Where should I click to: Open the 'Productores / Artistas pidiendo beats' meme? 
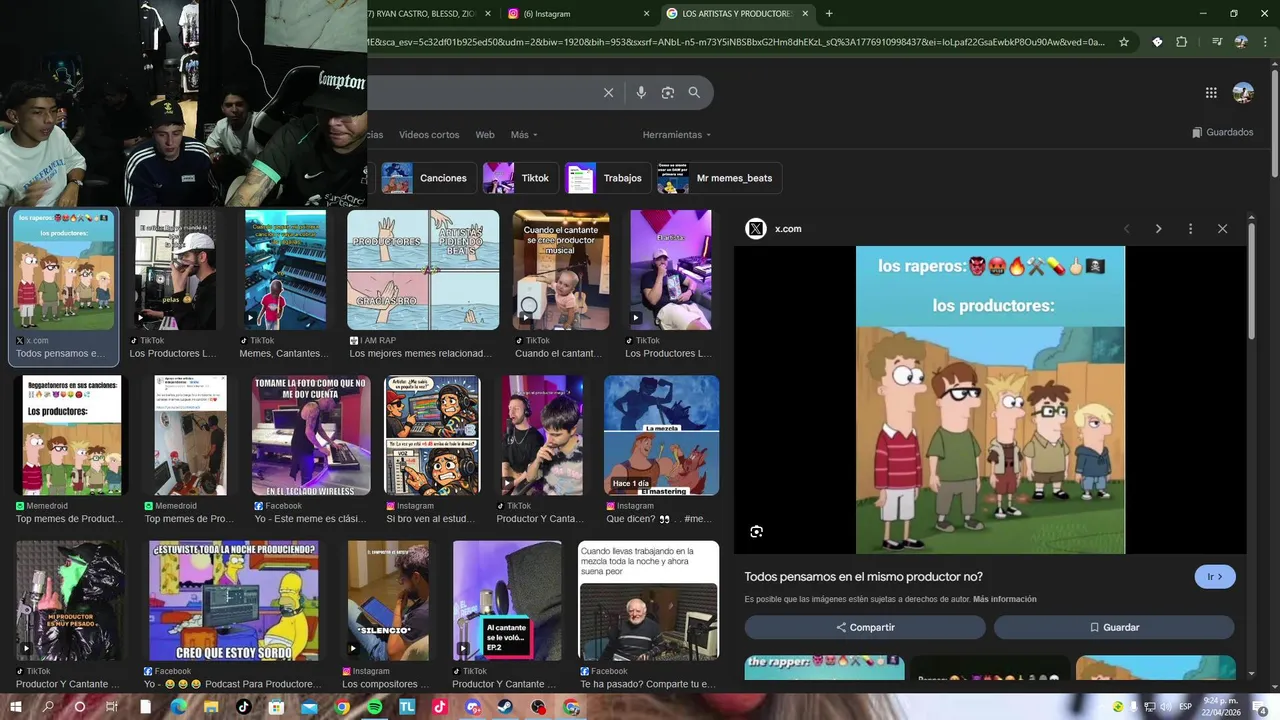tap(423, 270)
